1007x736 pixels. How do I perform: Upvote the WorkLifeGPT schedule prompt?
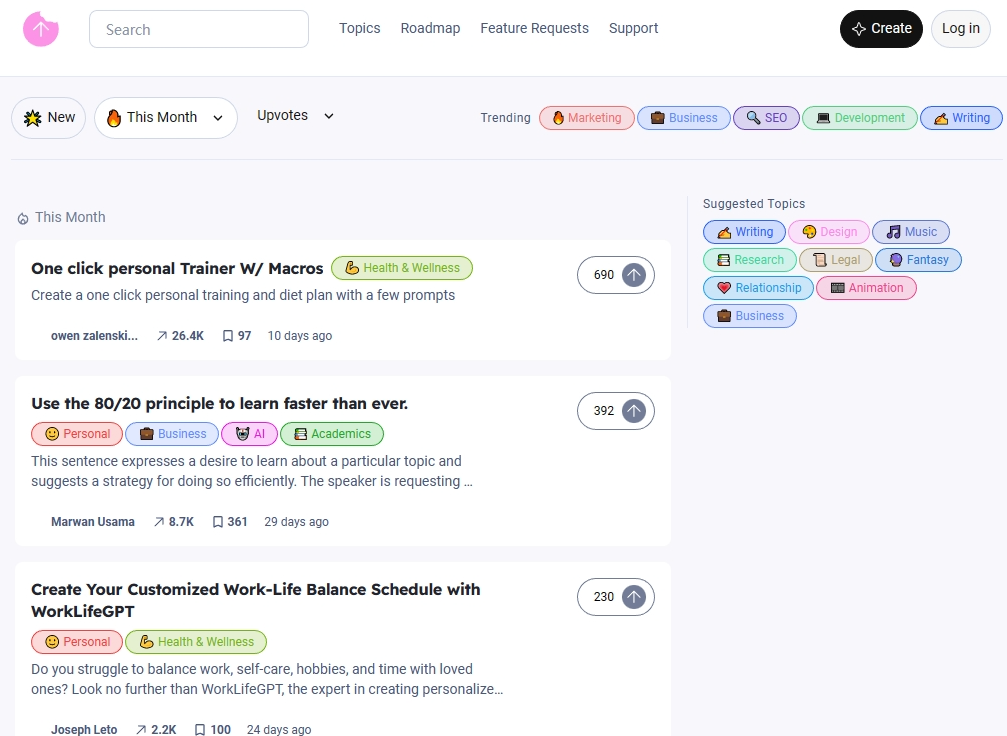(x=633, y=597)
